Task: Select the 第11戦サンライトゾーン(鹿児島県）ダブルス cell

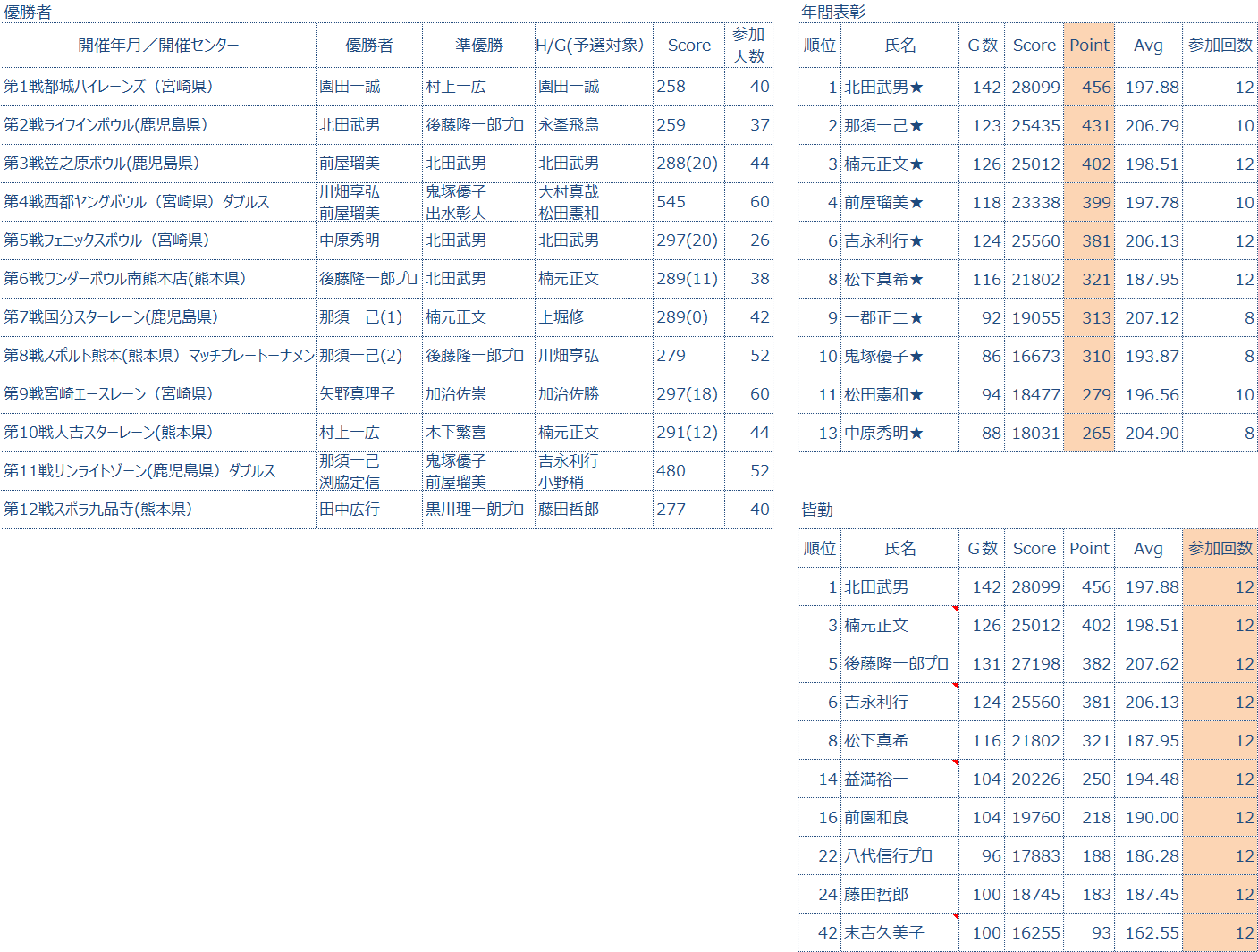Action: coord(158,471)
